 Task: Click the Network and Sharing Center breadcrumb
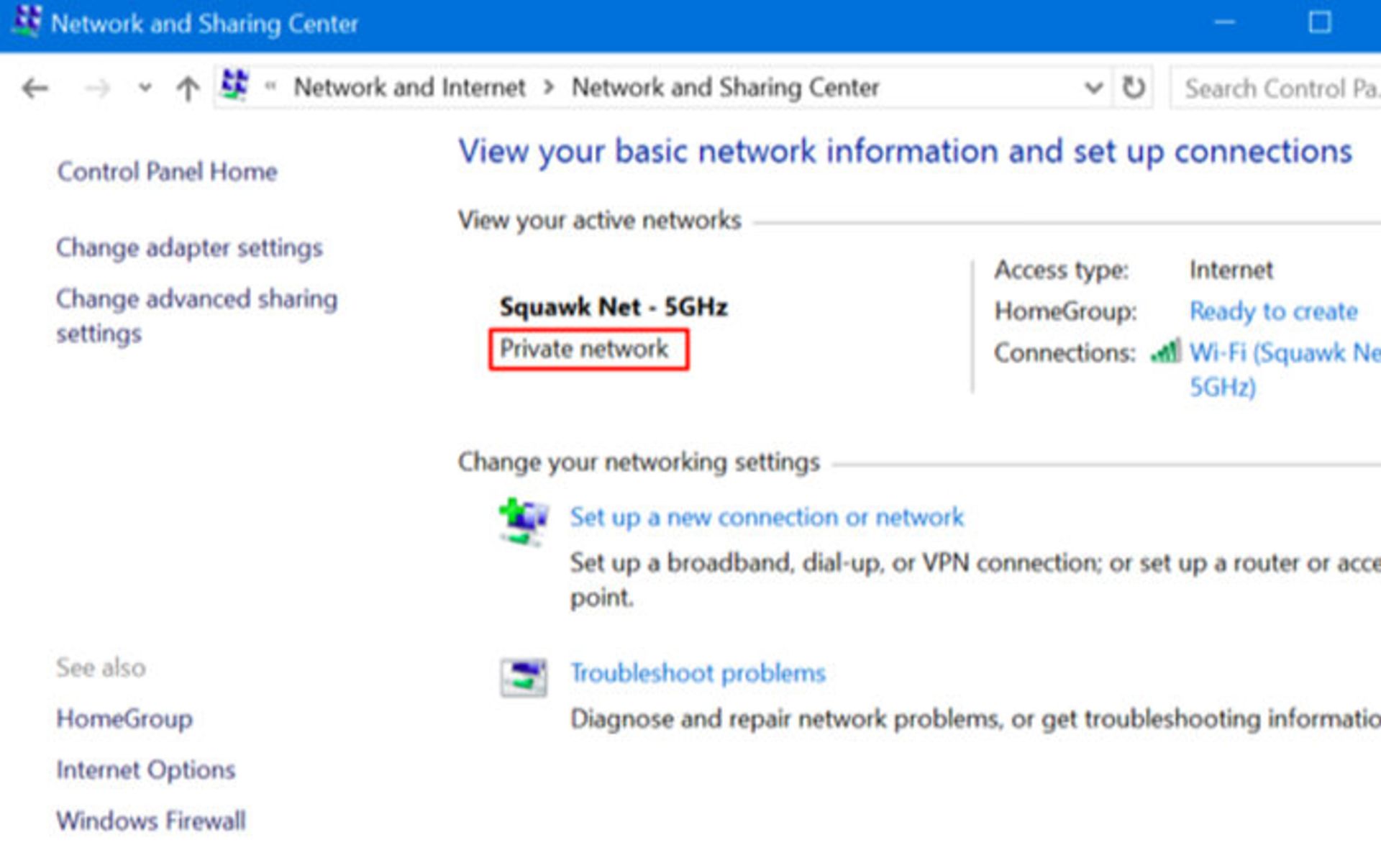pyautogui.click(x=725, y=88)
